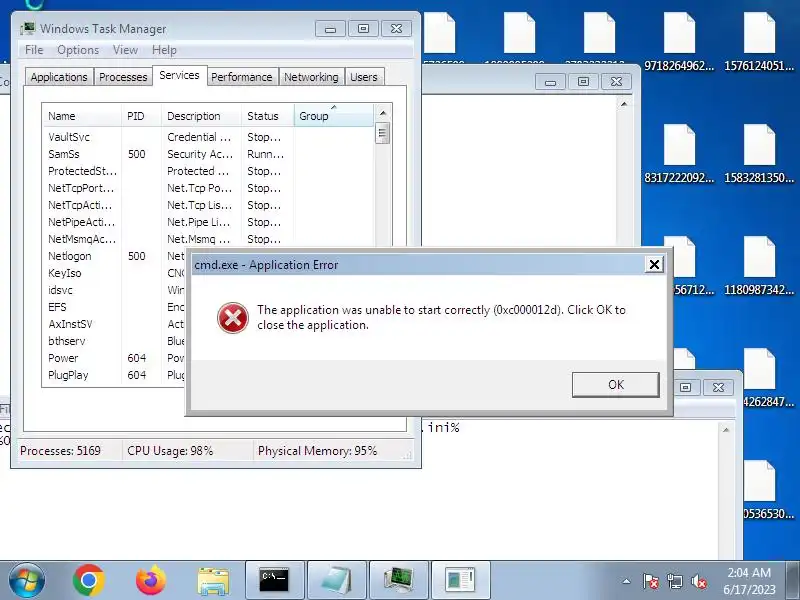The image size is (800, 600).
Task: Select the Netlogon service row
Action: (114, 256)
